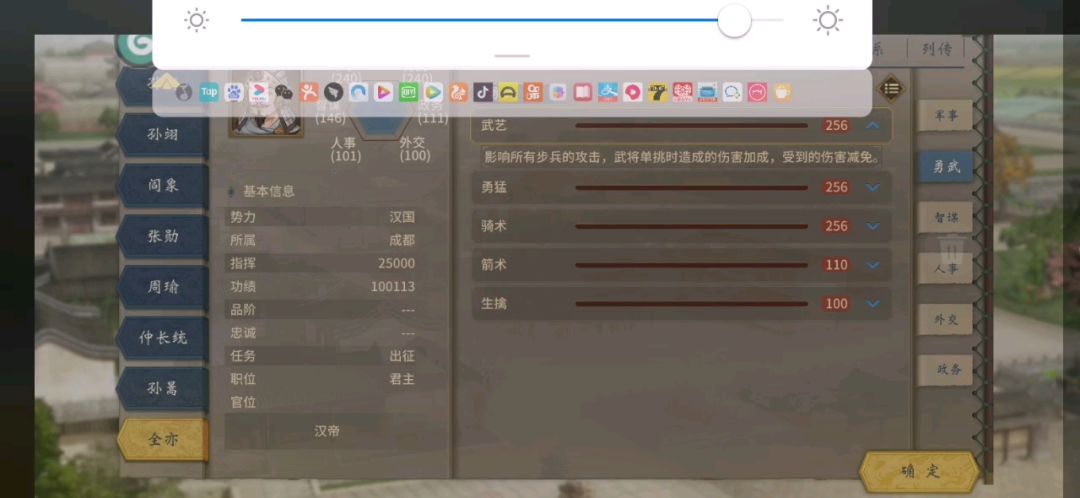
Task: Open the pastel multicolor round app icon
Action: point(558,92)
